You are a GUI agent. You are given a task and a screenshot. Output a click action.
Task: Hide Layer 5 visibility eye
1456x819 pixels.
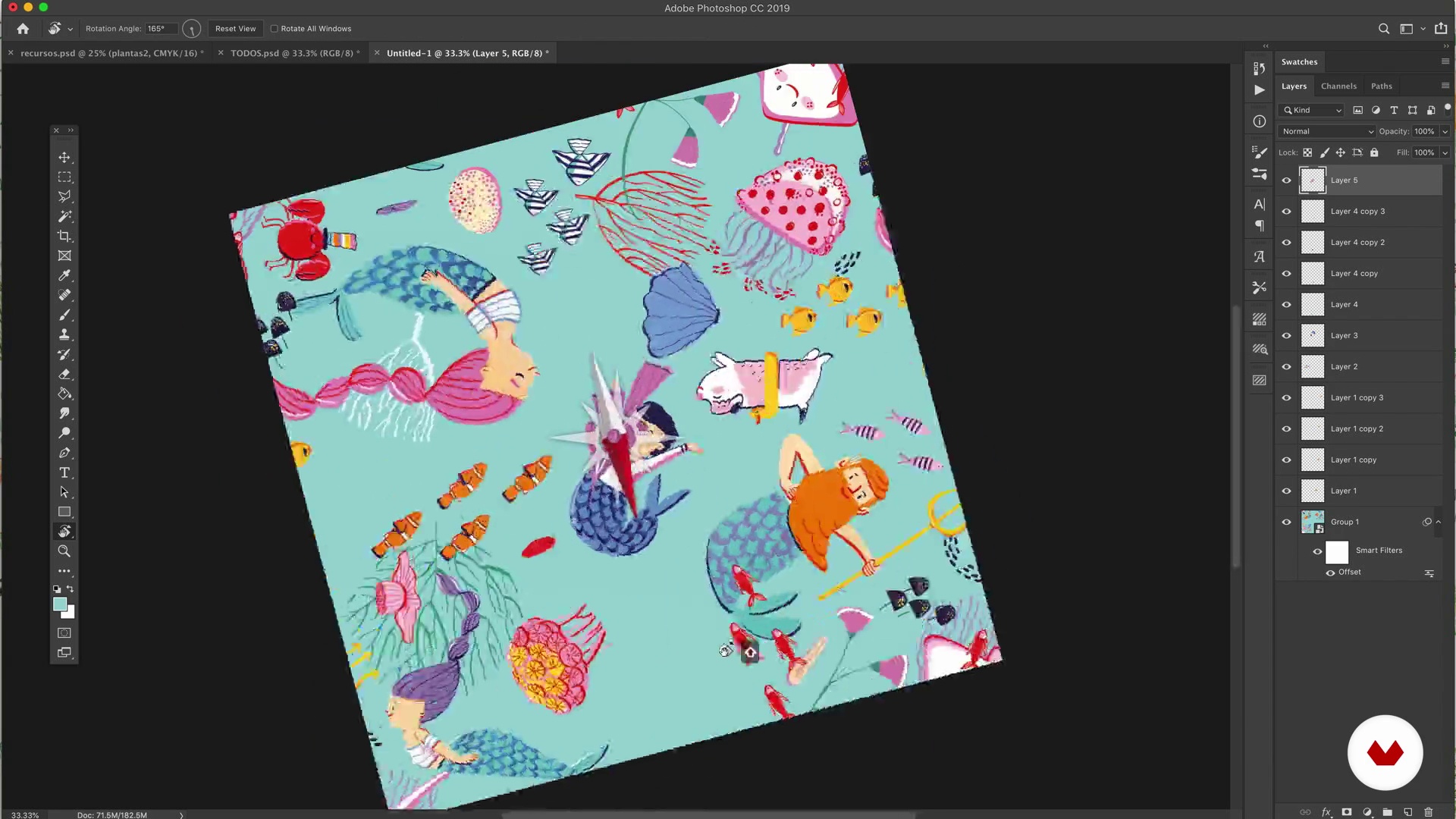[1286, 180]
